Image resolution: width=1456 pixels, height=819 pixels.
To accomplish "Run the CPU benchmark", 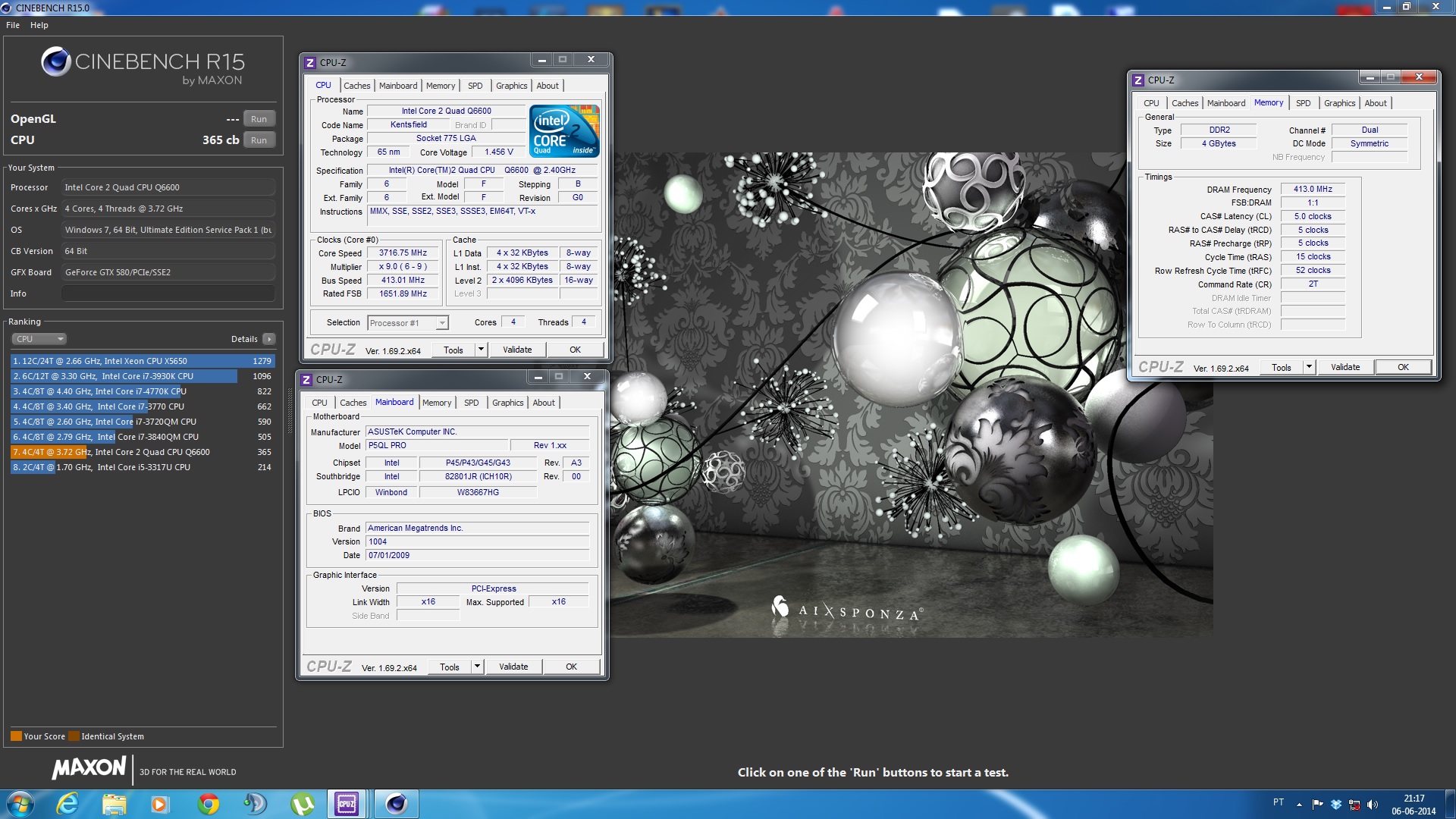I will coord(259,140).
